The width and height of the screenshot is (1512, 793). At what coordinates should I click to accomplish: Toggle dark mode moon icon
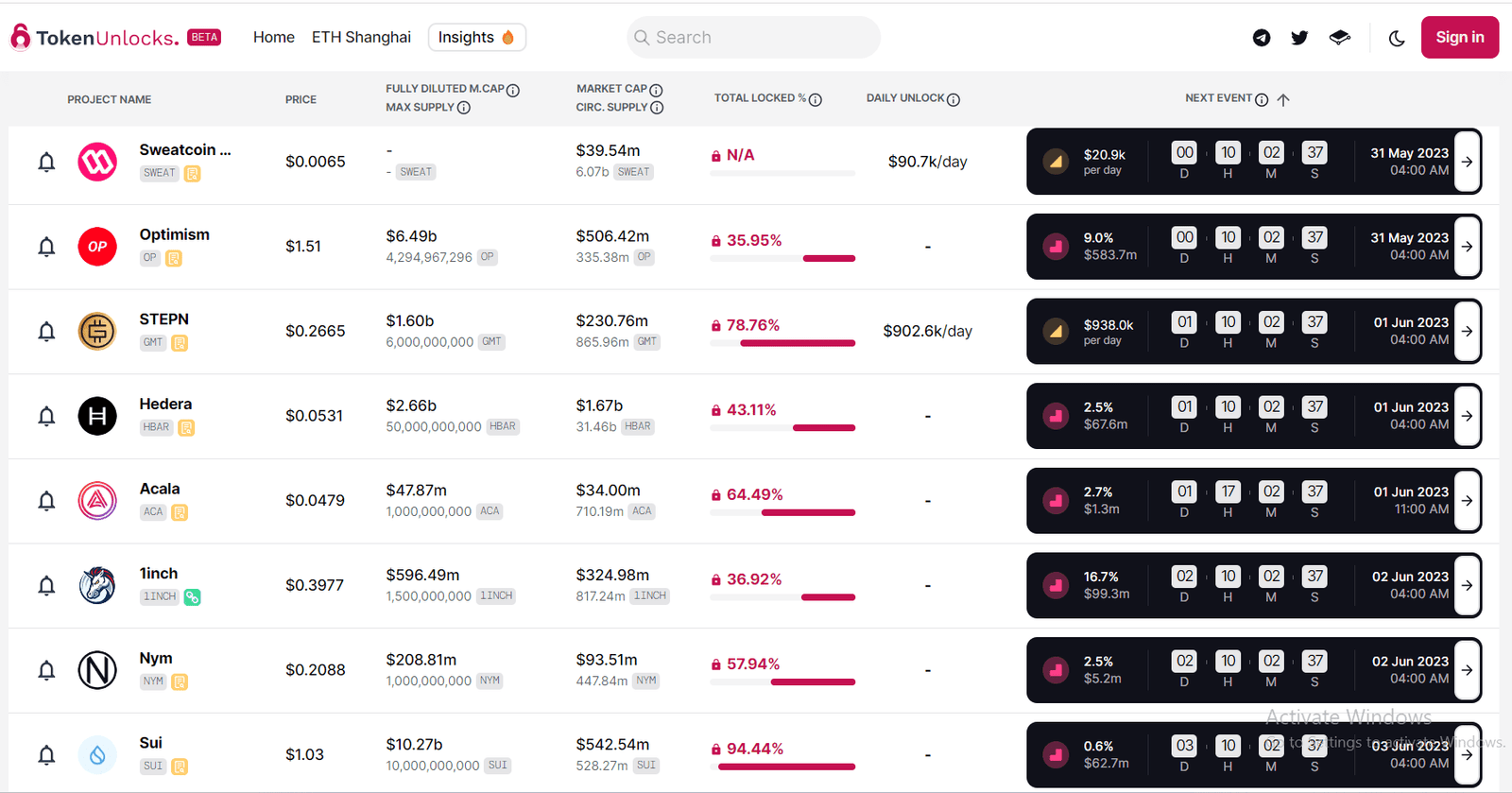(x=1397, y=39)
